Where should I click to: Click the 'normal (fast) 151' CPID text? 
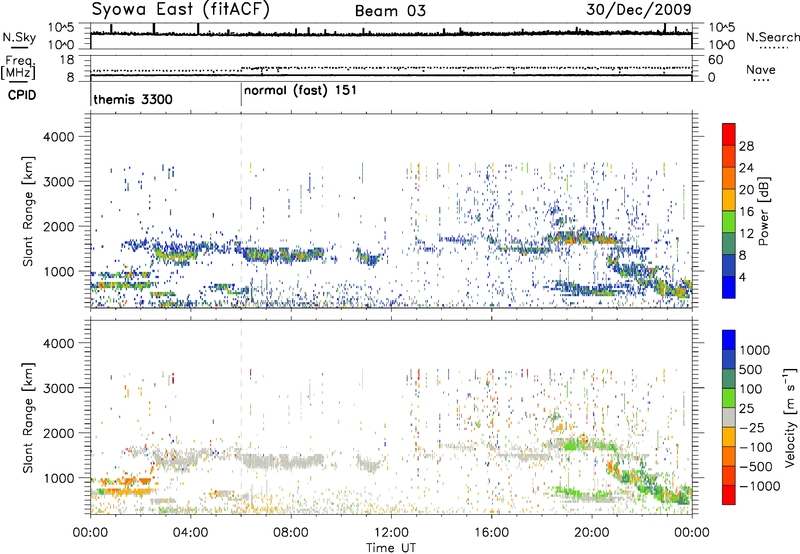300,91
